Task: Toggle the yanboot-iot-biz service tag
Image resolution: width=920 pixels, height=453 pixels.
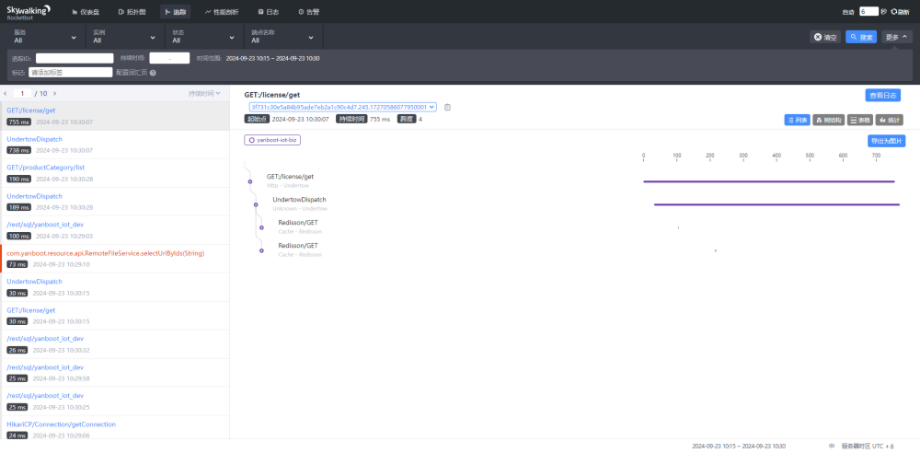Action: coord(273,140)
